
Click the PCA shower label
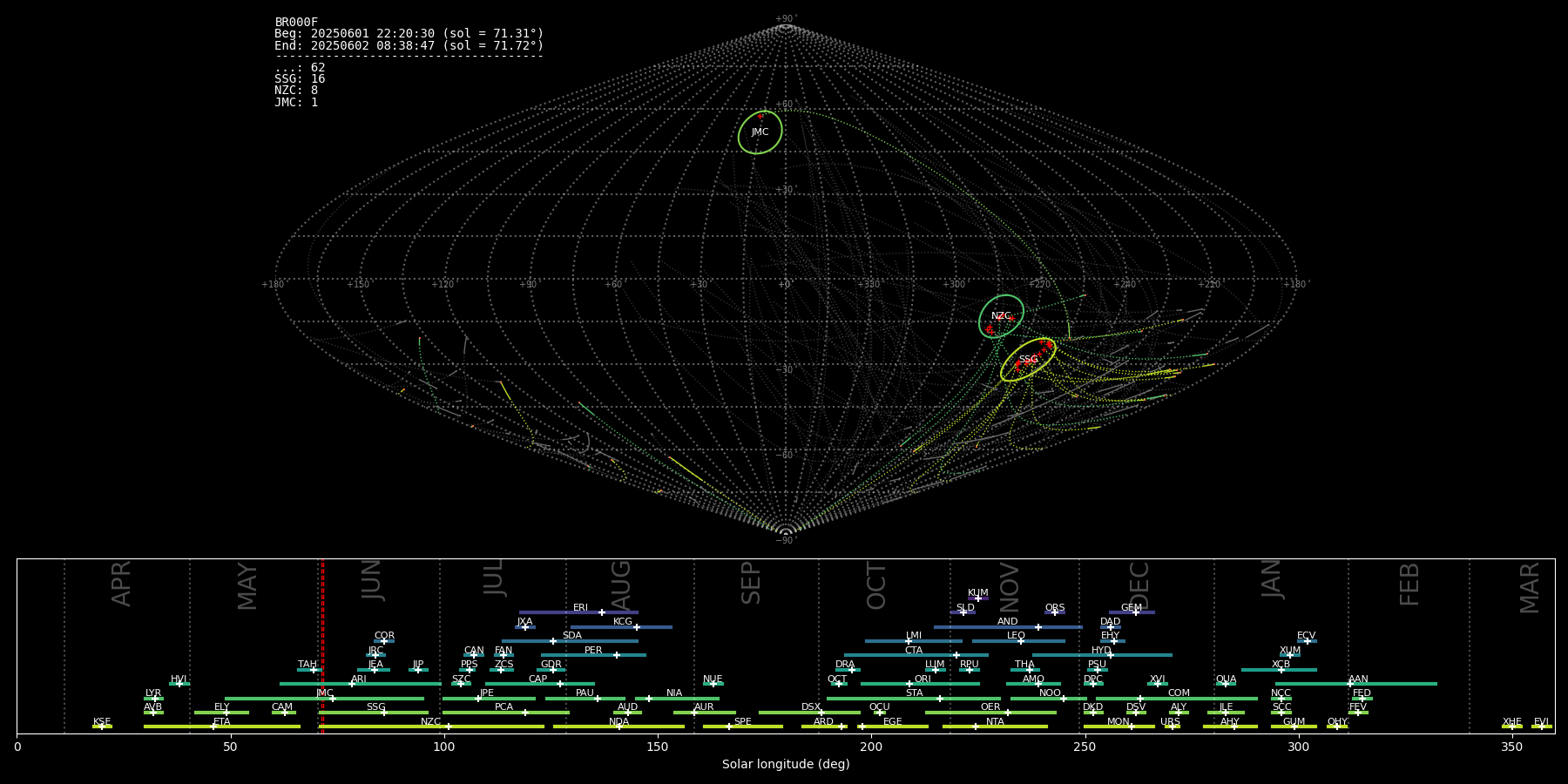[x=504, y=707]
